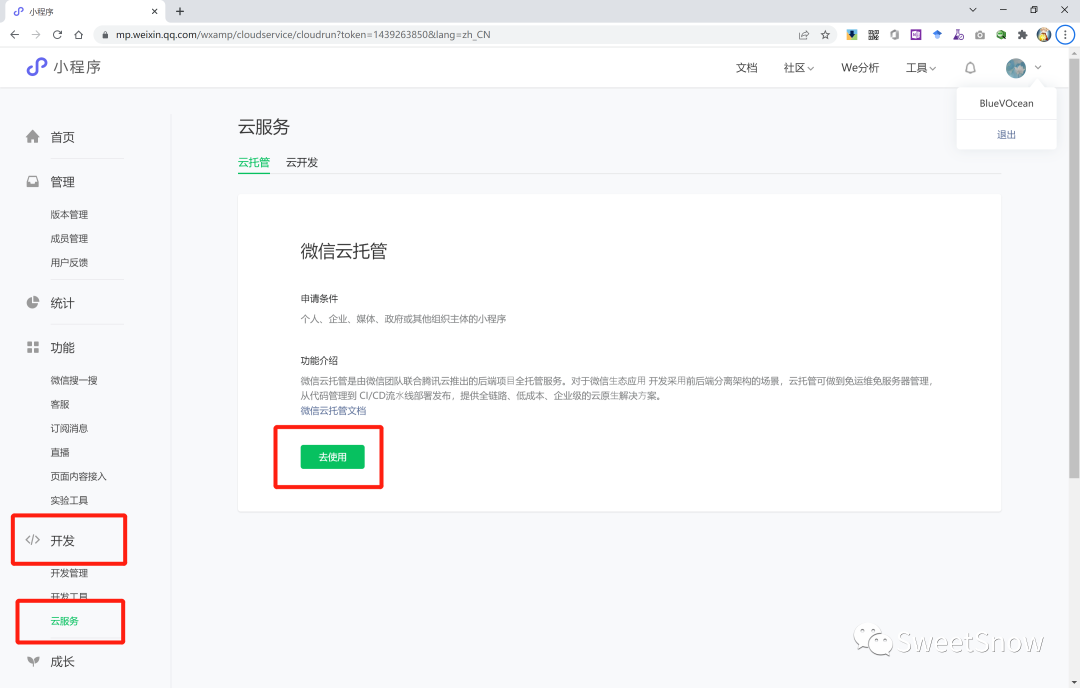Open 版本管理 in the sidebar
The image size is (1080, 688).
[x=69, y=214]
